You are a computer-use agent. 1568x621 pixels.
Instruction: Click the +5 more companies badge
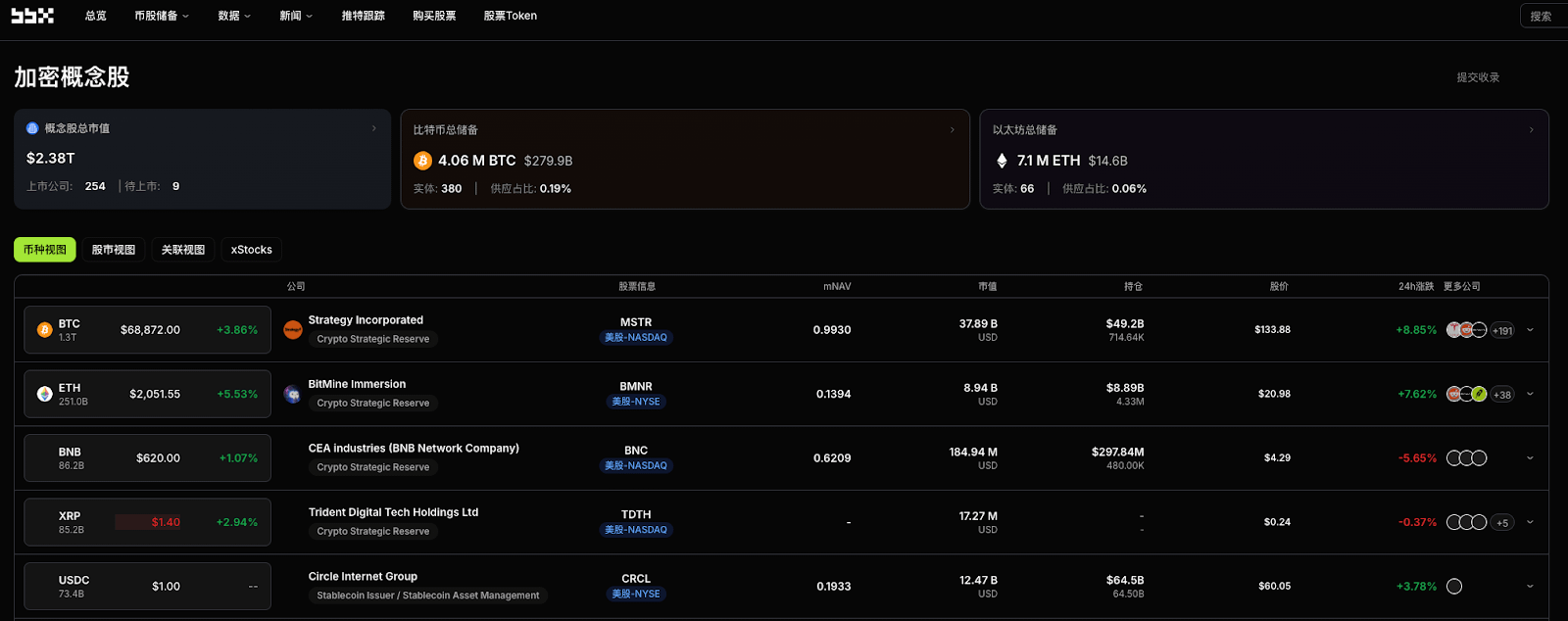[1502, 523]
